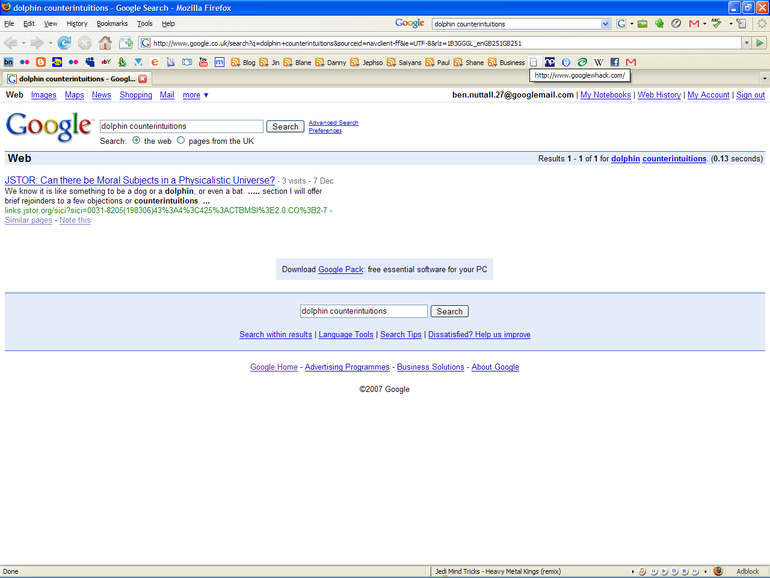This screenshot has height=578, width=770.
Task: Open the History menu
Action: tap(77, 24)
